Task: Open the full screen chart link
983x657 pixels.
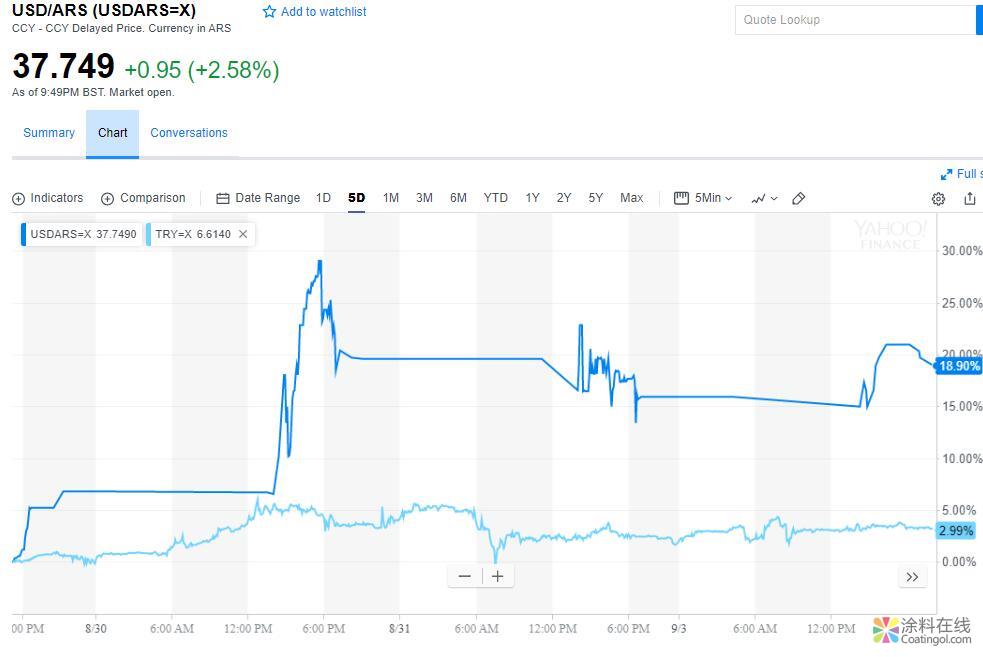Action: point(961,174)
